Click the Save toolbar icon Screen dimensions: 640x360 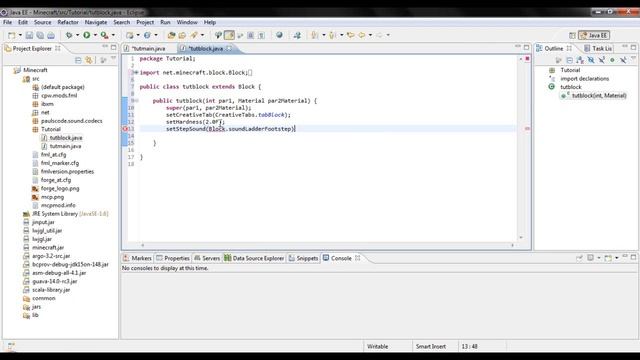29,36
